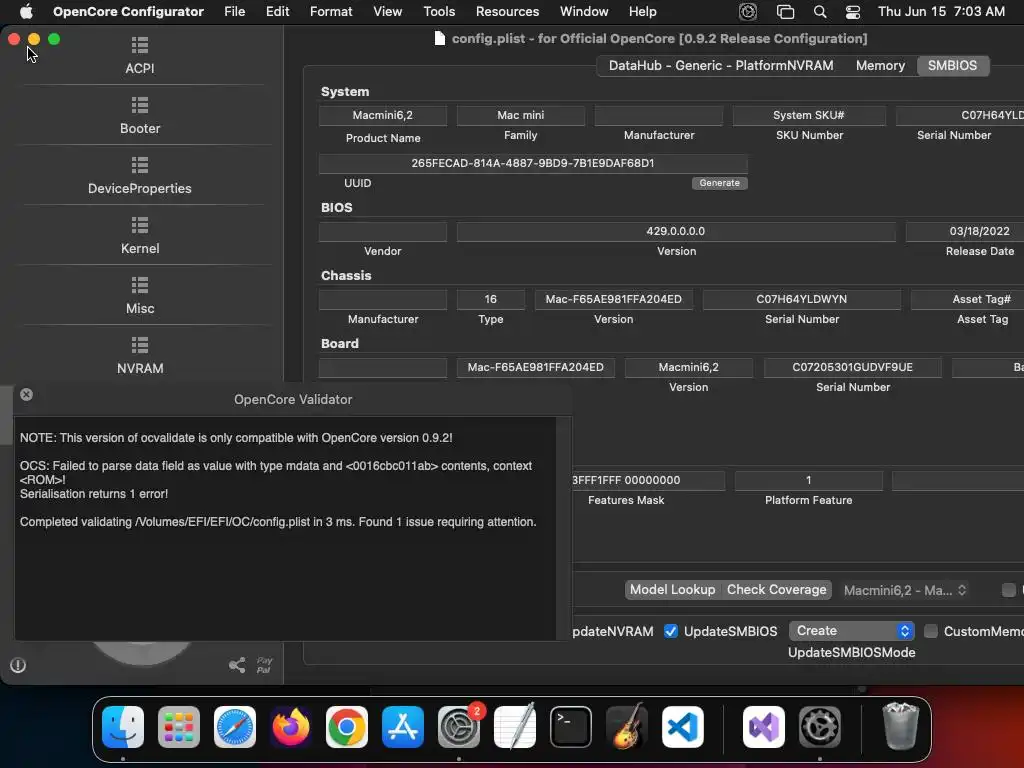Open the Window menu
Viewport: 1024px width, 768px height.
pos(584,12)
